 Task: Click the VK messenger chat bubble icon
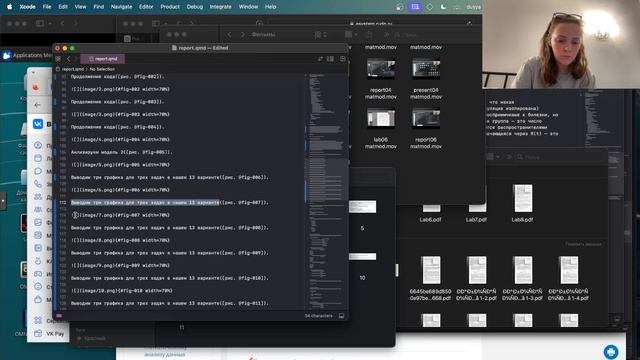pos(38,171)
